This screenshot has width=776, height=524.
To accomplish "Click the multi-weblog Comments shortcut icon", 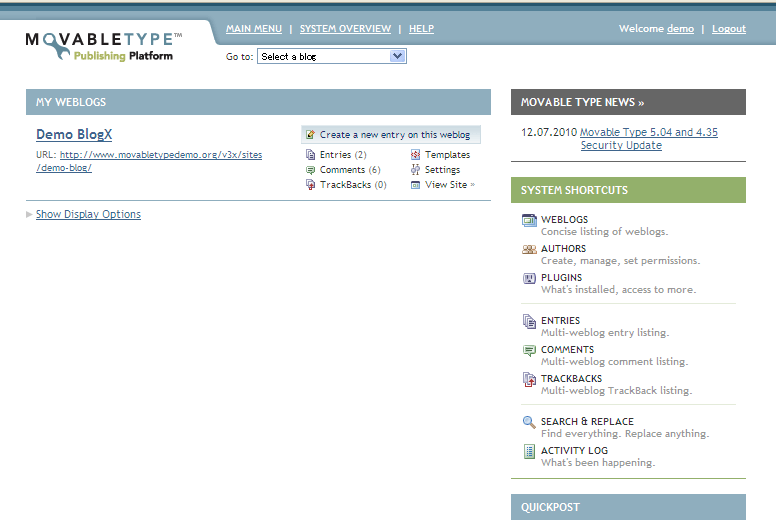I will [x=529, y=350].
